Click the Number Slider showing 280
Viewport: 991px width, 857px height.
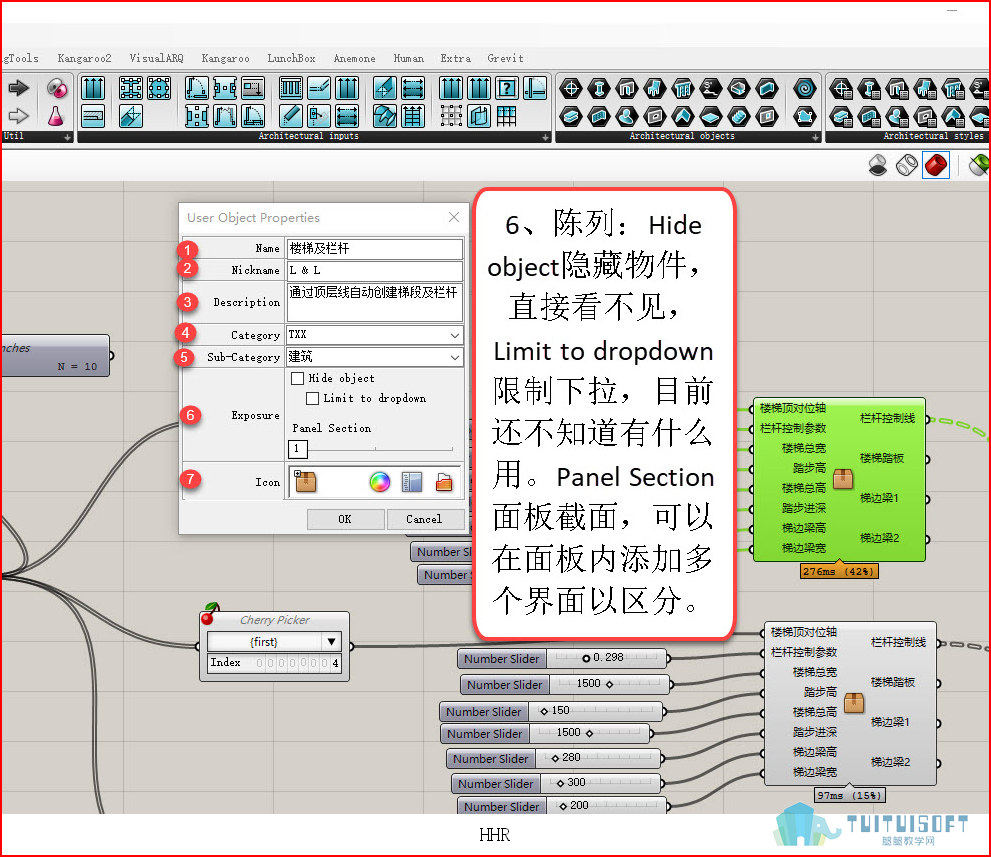[554, 758]
